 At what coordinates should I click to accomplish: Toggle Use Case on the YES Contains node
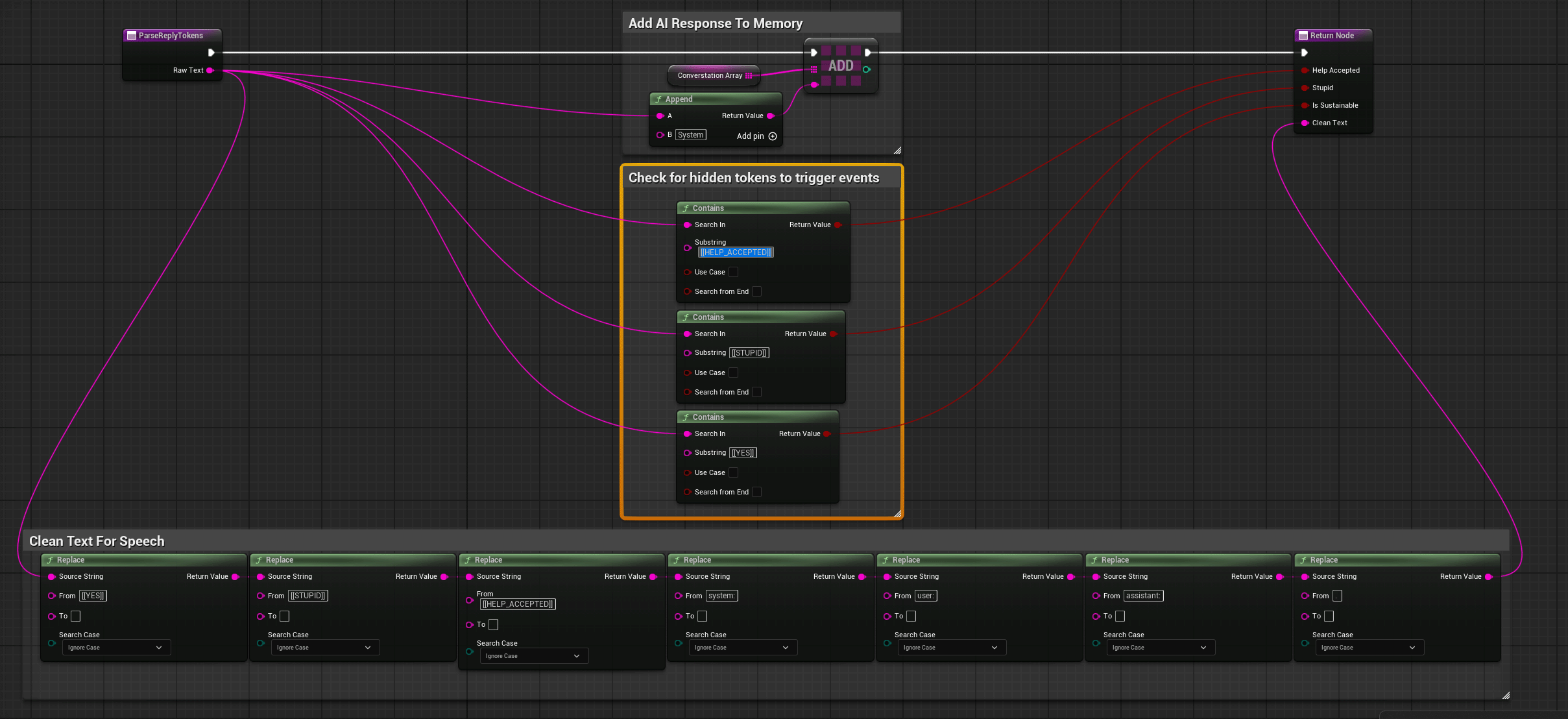click(733, 472)
